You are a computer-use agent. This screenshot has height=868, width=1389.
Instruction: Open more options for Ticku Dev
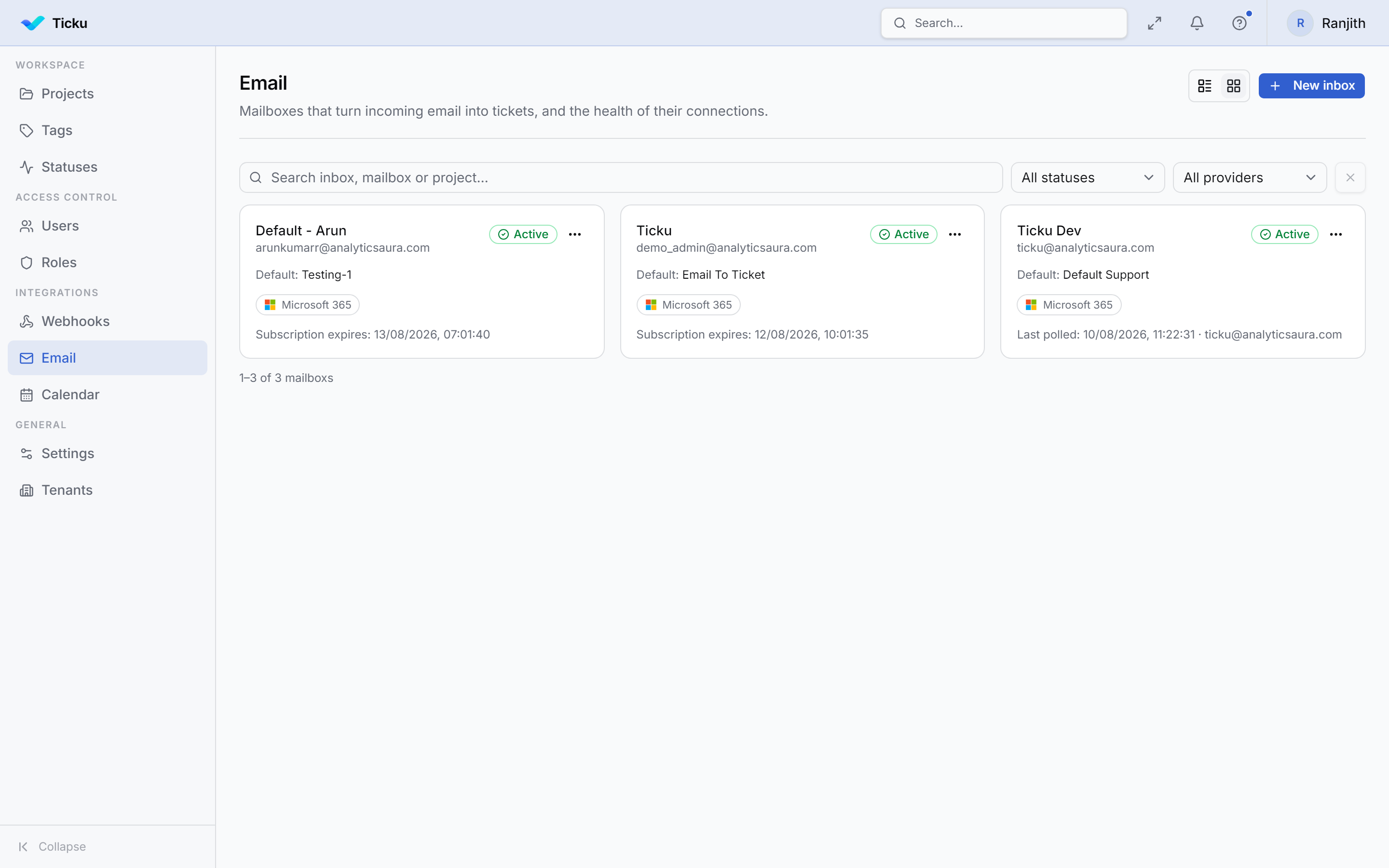[x=1335, y=234]
